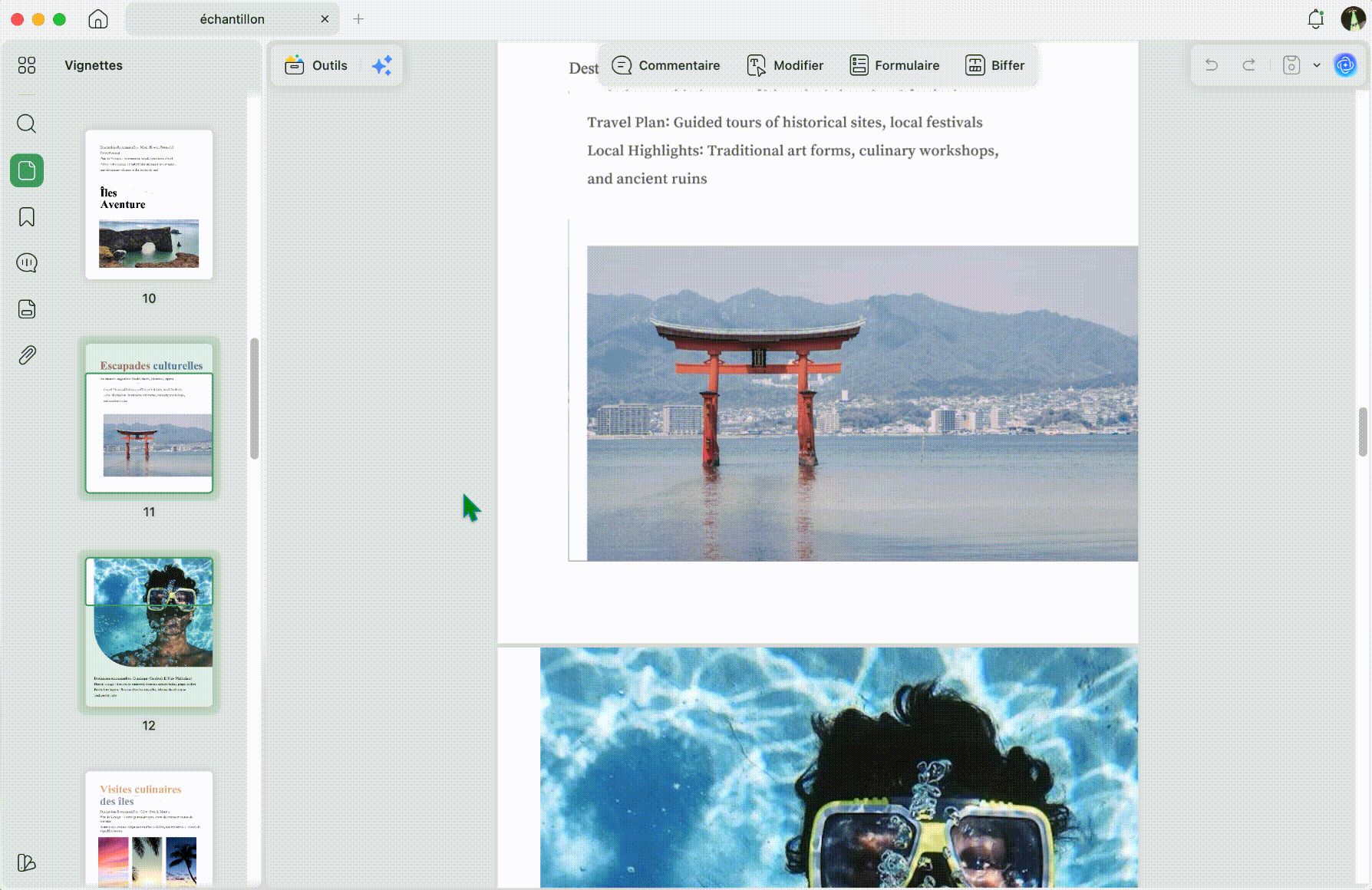Image resolution: width=1372 pixels, height=890 pixels.
Task: Click the layers icon at sidebar bottom
Action: (27, 862)
